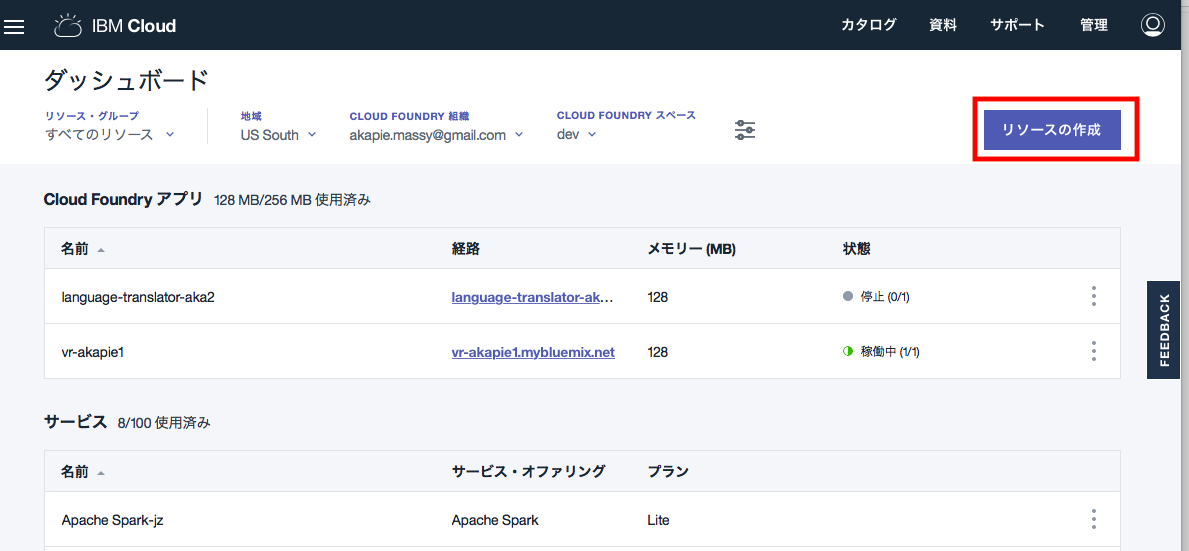Click the Lite plan cell
Image resolution: width=1189 pixels, height=551 pixels.
click(658, 520)
